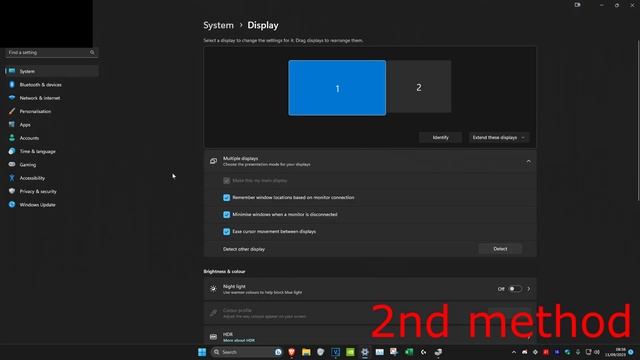Toggle Minimise windows when monitor disconnected
This screenshot has height=360, width=640.
tap(227, 215)
